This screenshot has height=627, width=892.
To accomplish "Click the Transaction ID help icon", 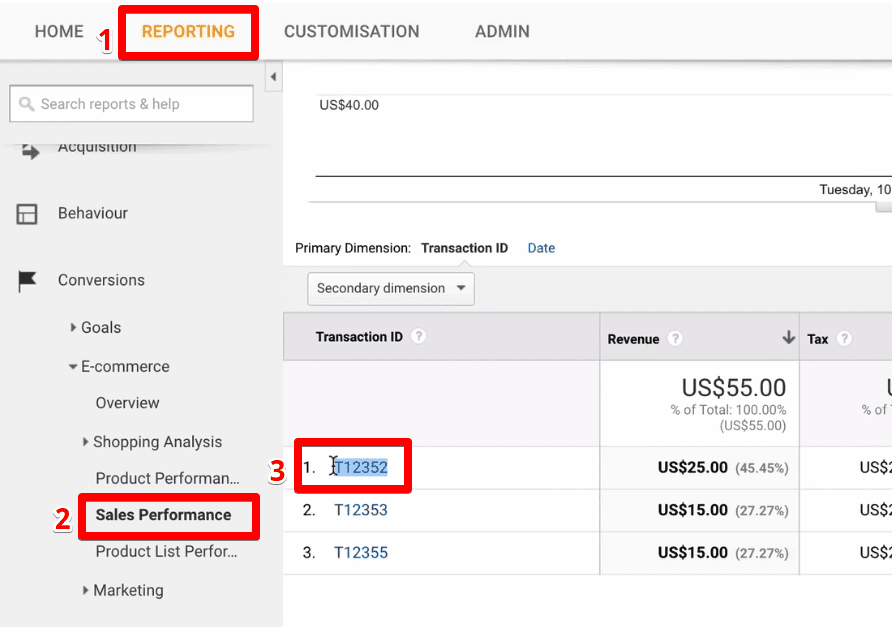I will tap(418, 336).
